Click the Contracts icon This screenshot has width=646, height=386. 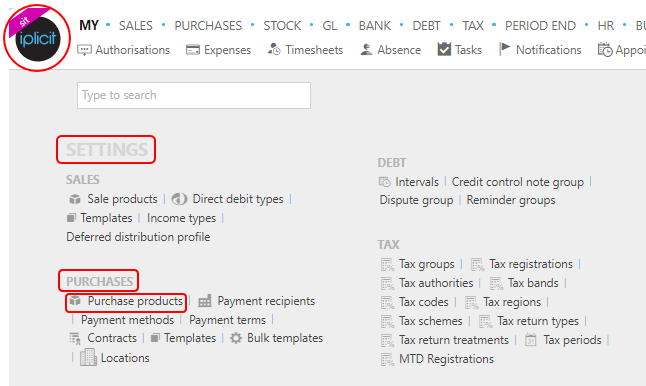75,339
